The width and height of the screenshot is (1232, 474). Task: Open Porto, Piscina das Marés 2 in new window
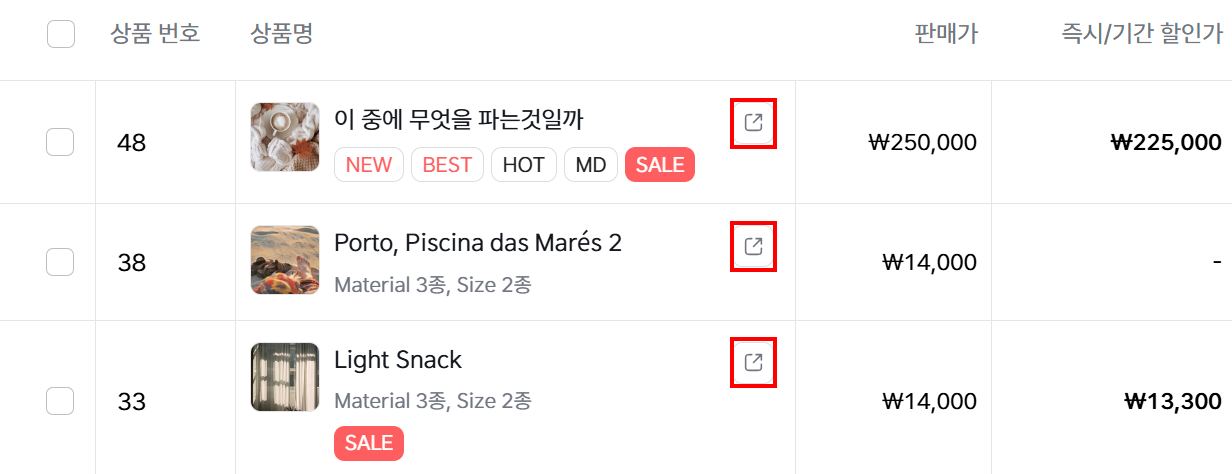click(754, 246)
